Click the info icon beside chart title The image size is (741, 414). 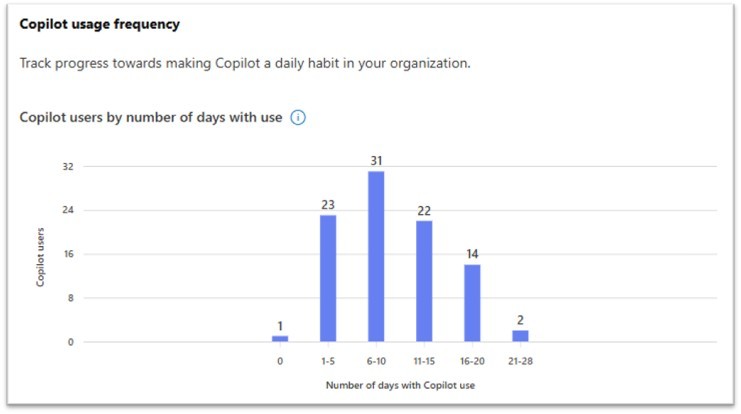click(298, 117)
